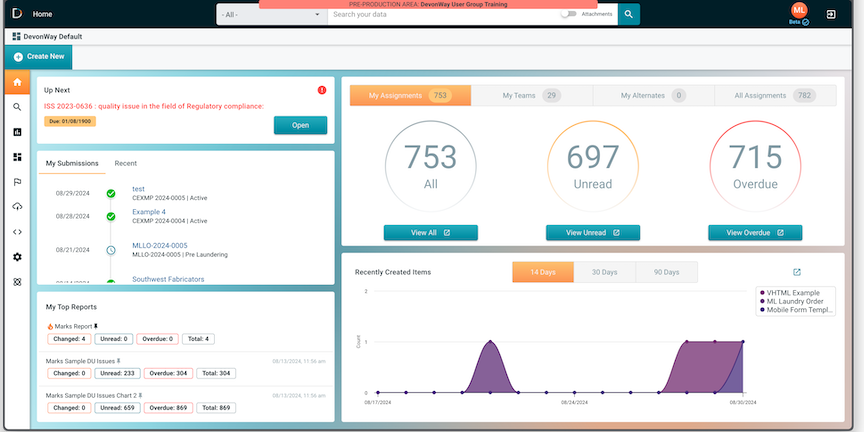Screen dimensions: 864x432
Task: Click the 697 Unread circle
Action: (593, 166)
